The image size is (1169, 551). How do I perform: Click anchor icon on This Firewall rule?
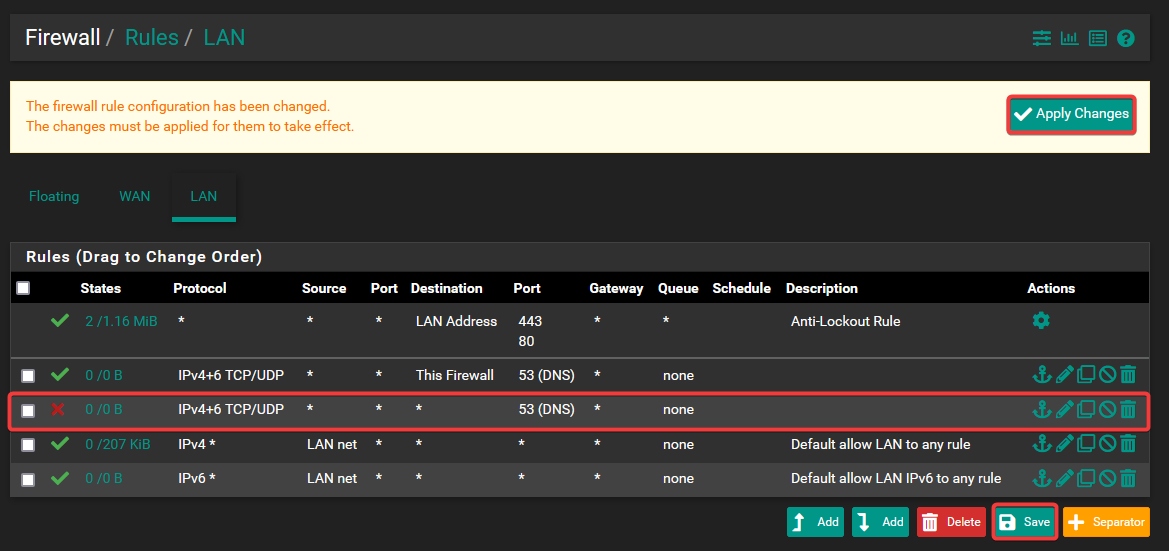click(1042, 375)
